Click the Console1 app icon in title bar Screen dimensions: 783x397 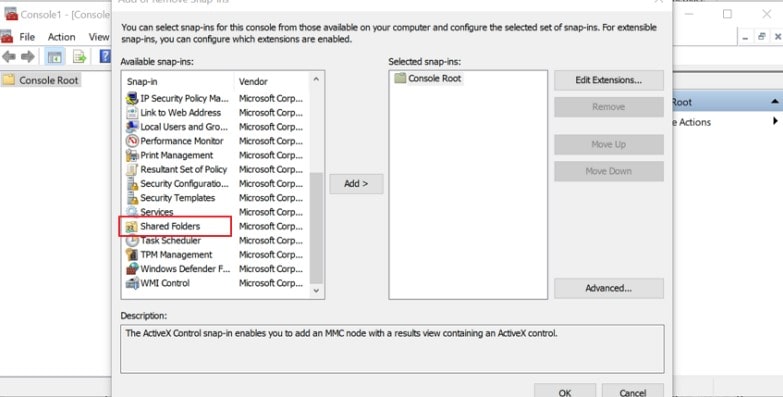pos(10,14)
